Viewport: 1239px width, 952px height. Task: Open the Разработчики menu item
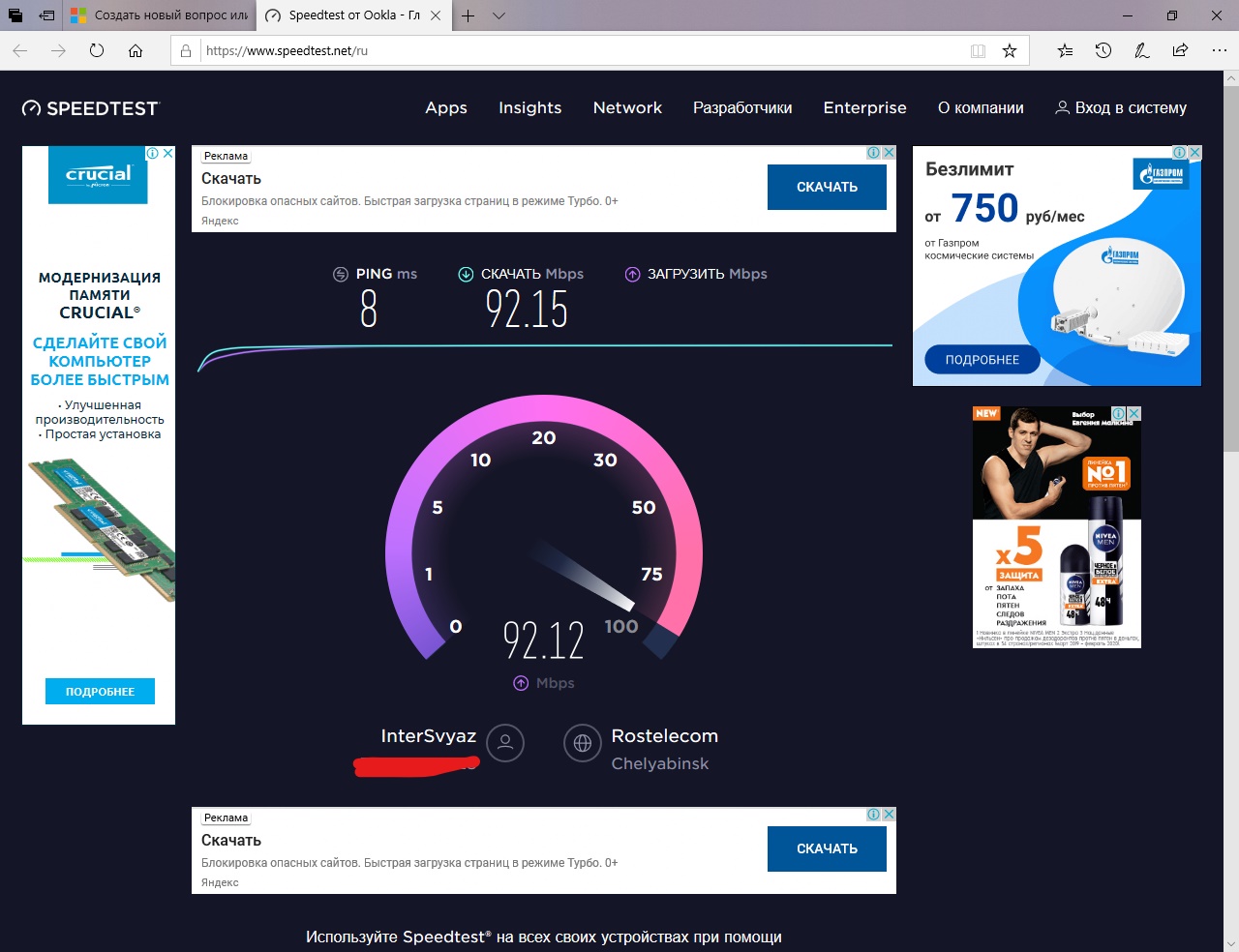(x=742, y=107)
